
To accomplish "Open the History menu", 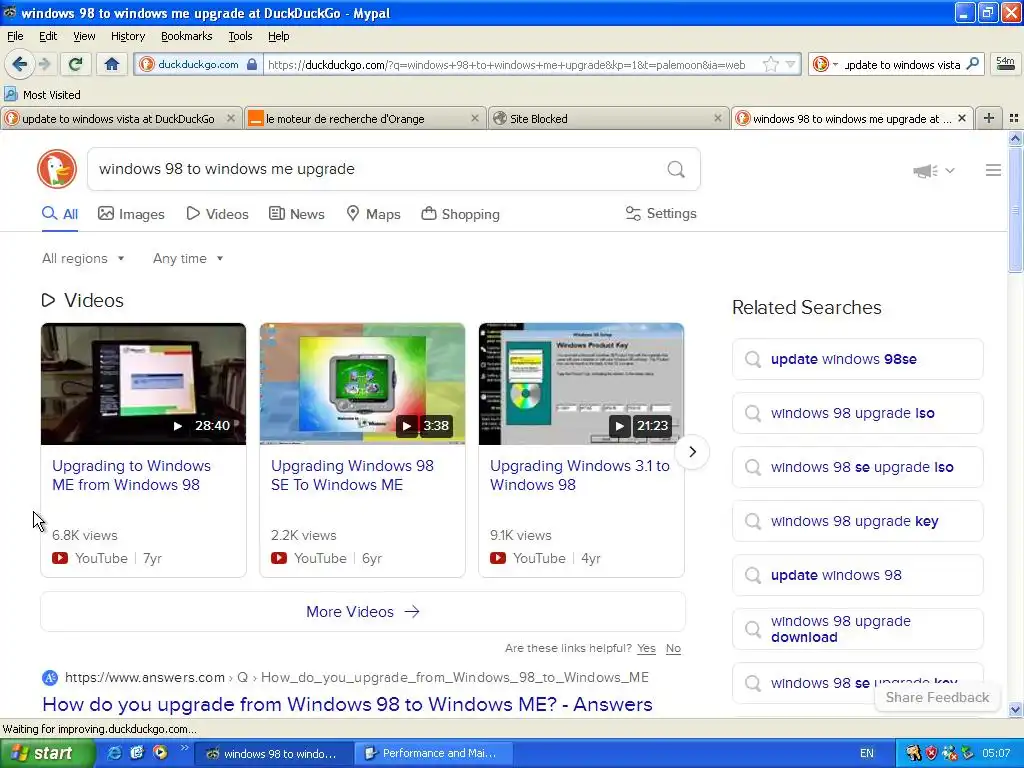I will coord(127,36).
